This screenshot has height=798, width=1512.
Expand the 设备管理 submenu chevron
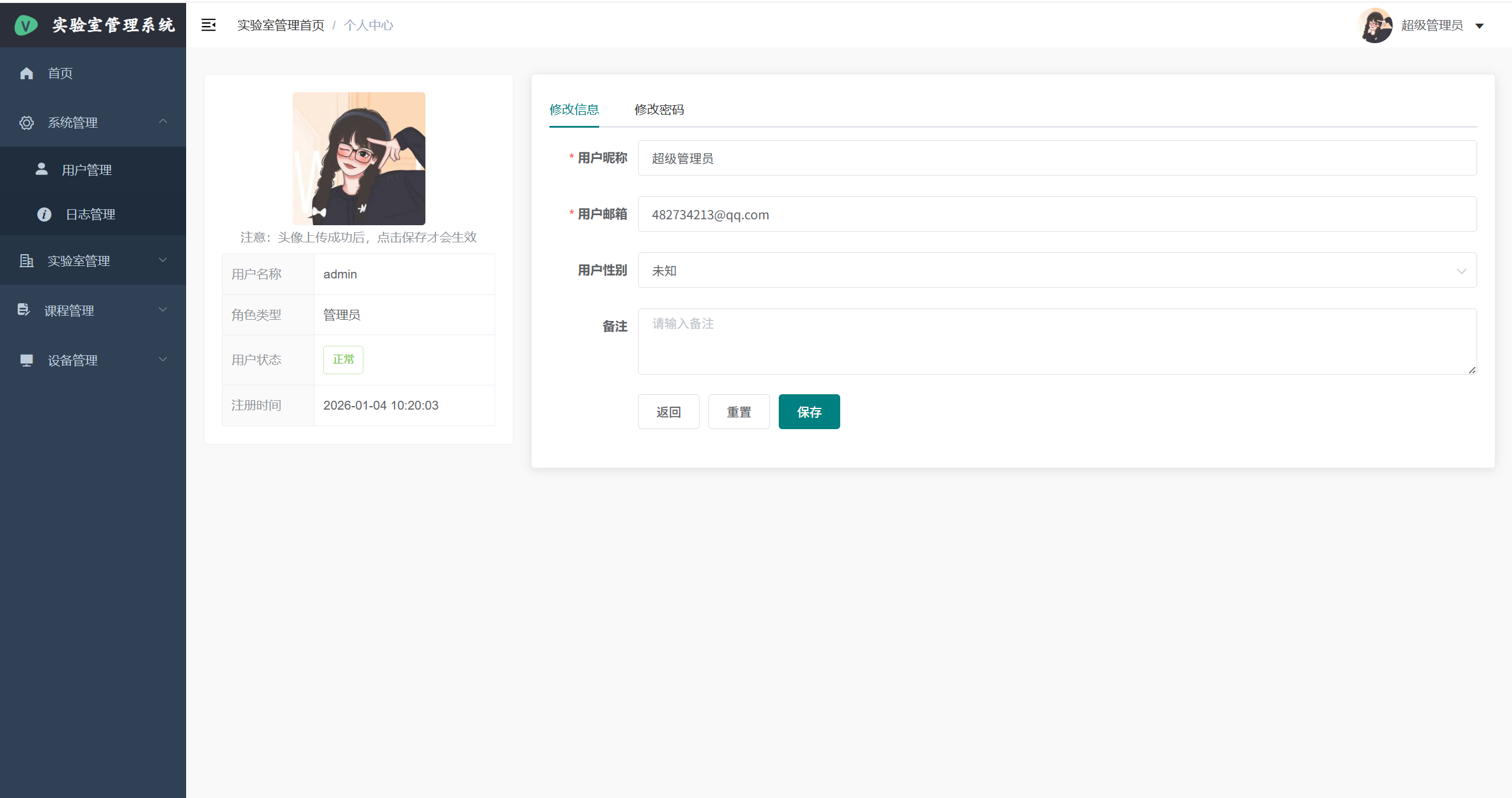point(163,359)
